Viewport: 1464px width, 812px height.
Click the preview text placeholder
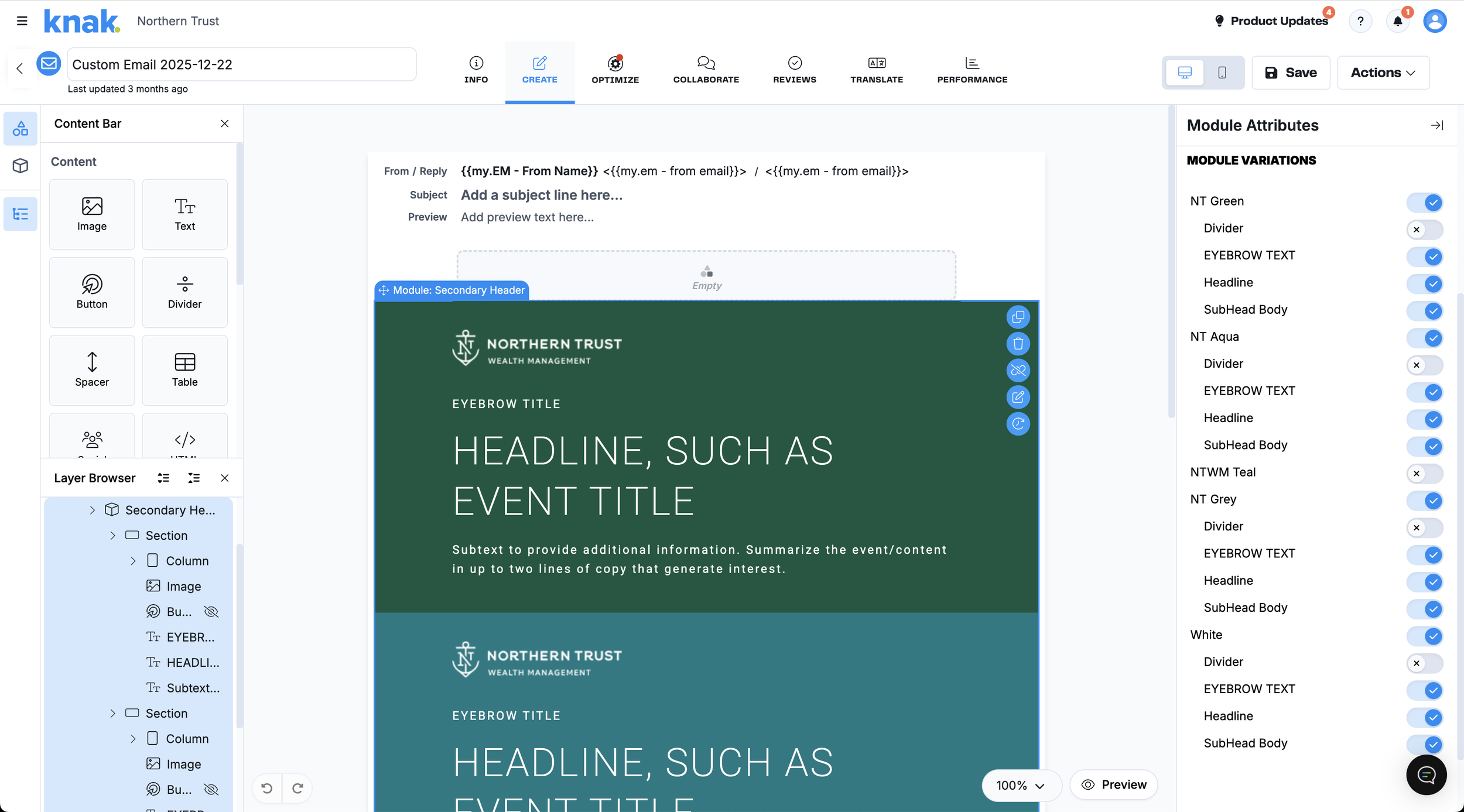coord(527,217)
